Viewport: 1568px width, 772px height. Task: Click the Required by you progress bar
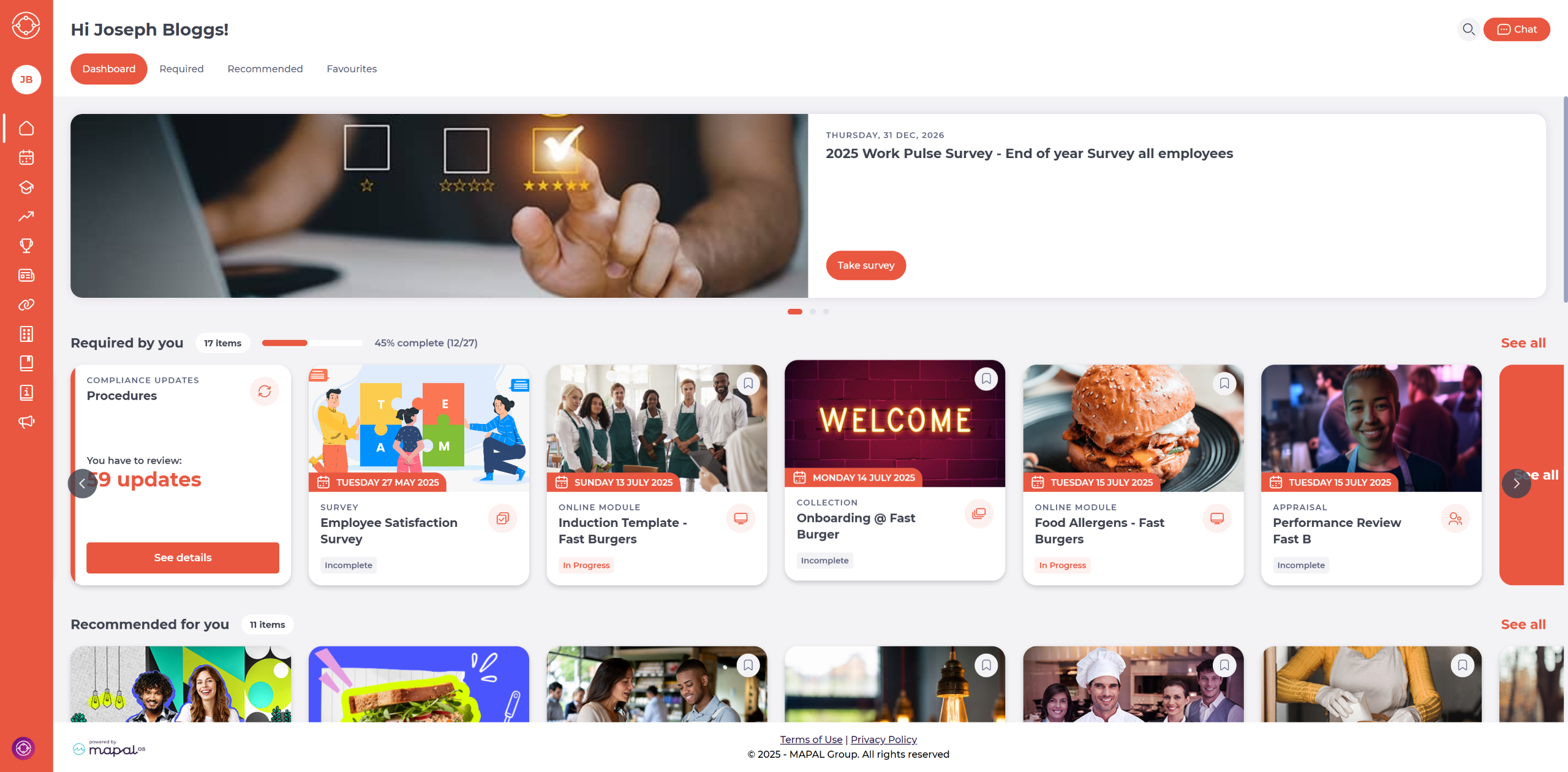click(x=312, y=343)
